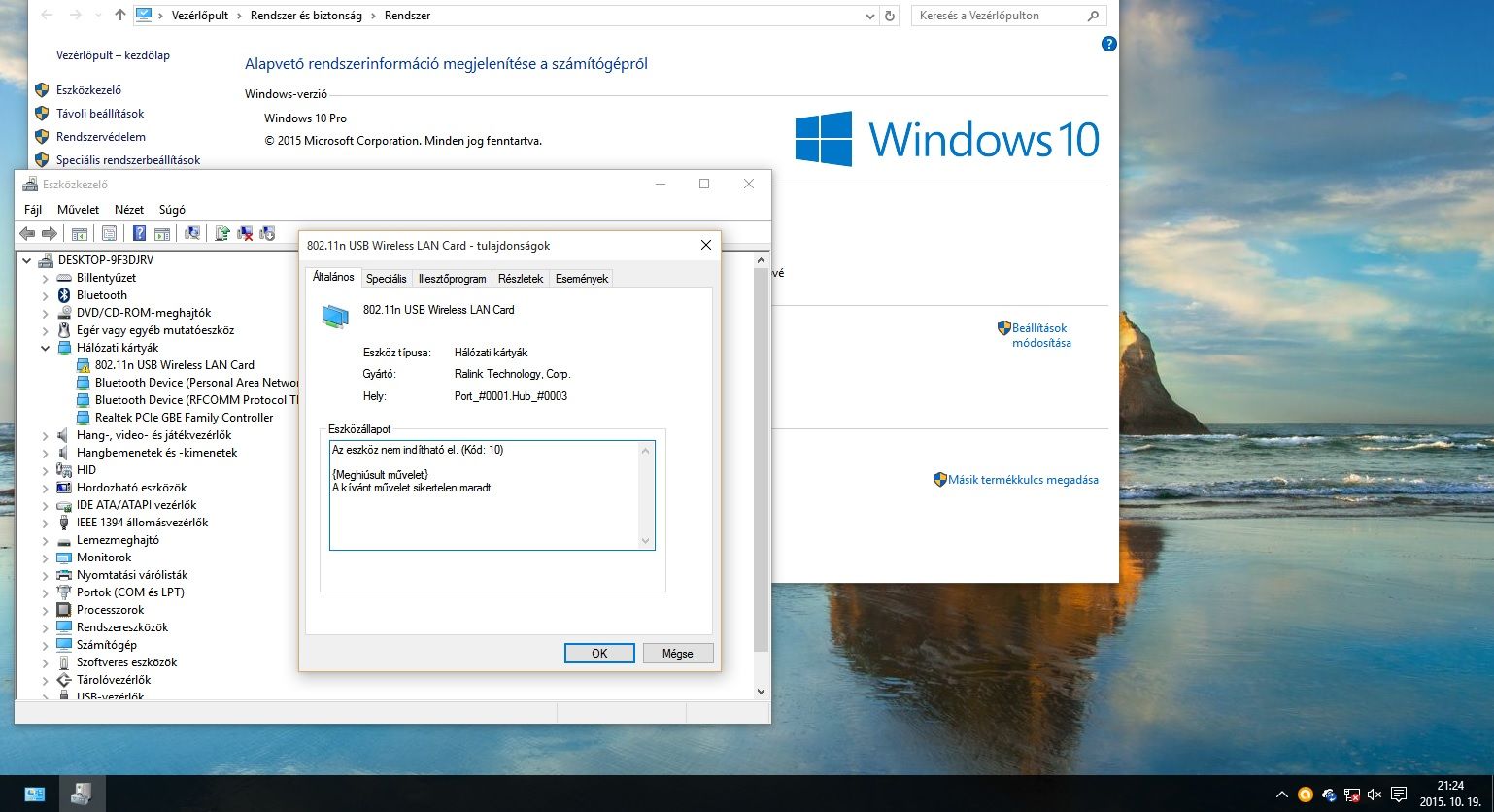
Task: Select Realtek PCIe GBE Family Controller
Action: coord(184,418)
